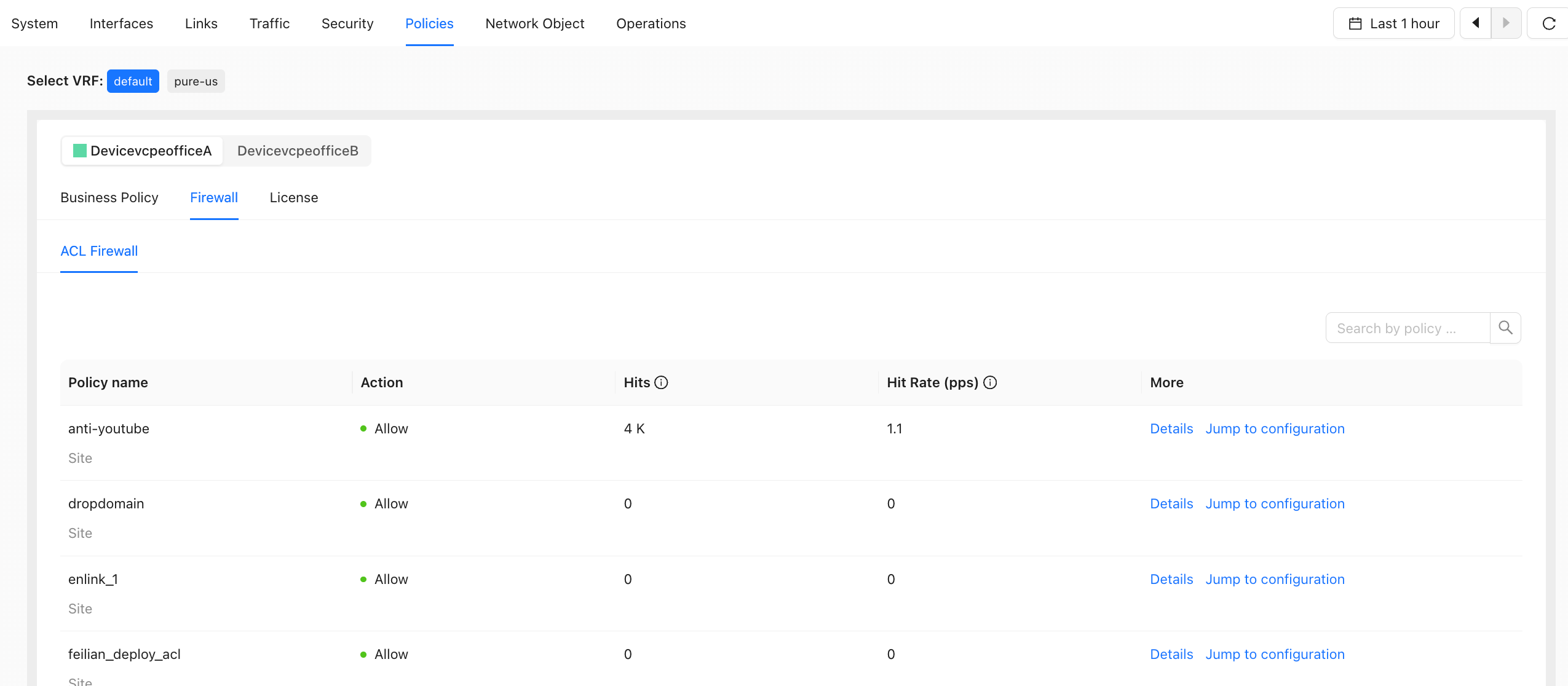Switch to DevicevcpeofficeB device
The width and height of the screenshot is (1568, 686).
pos(298,151)
